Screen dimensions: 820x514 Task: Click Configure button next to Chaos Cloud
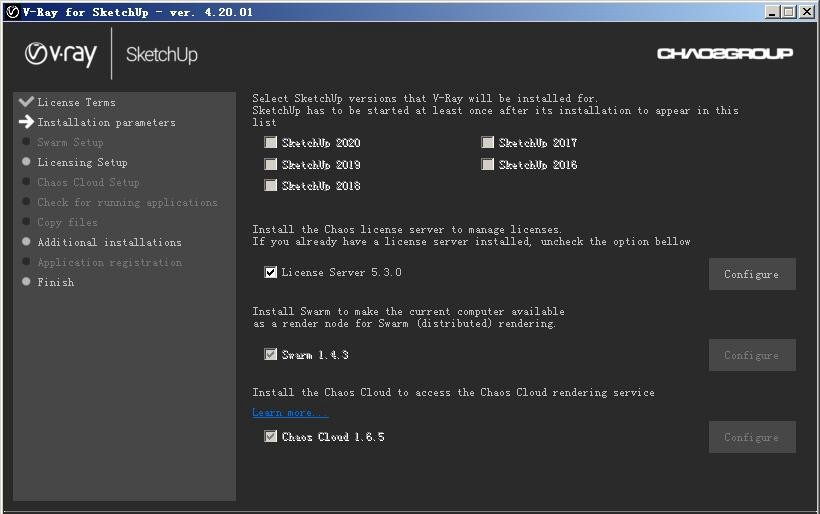point(752,437)
